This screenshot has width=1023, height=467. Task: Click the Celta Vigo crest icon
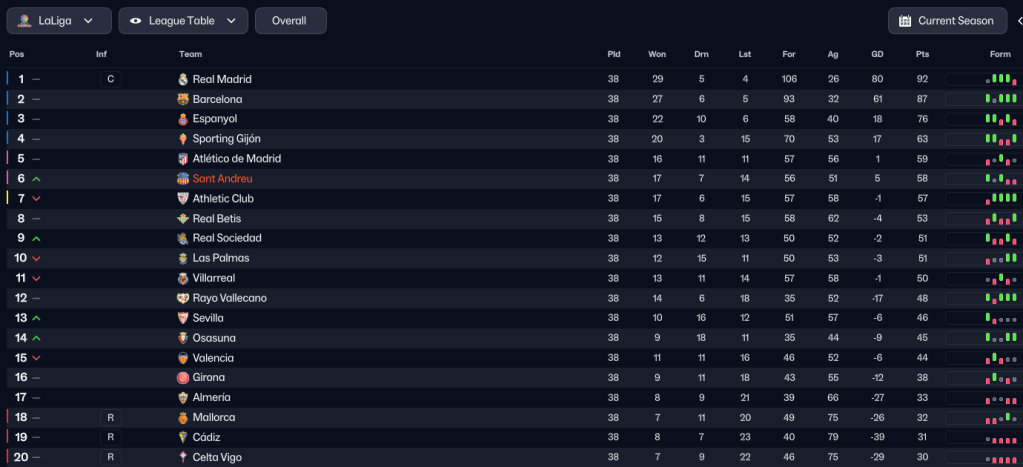tap(183, 458)
